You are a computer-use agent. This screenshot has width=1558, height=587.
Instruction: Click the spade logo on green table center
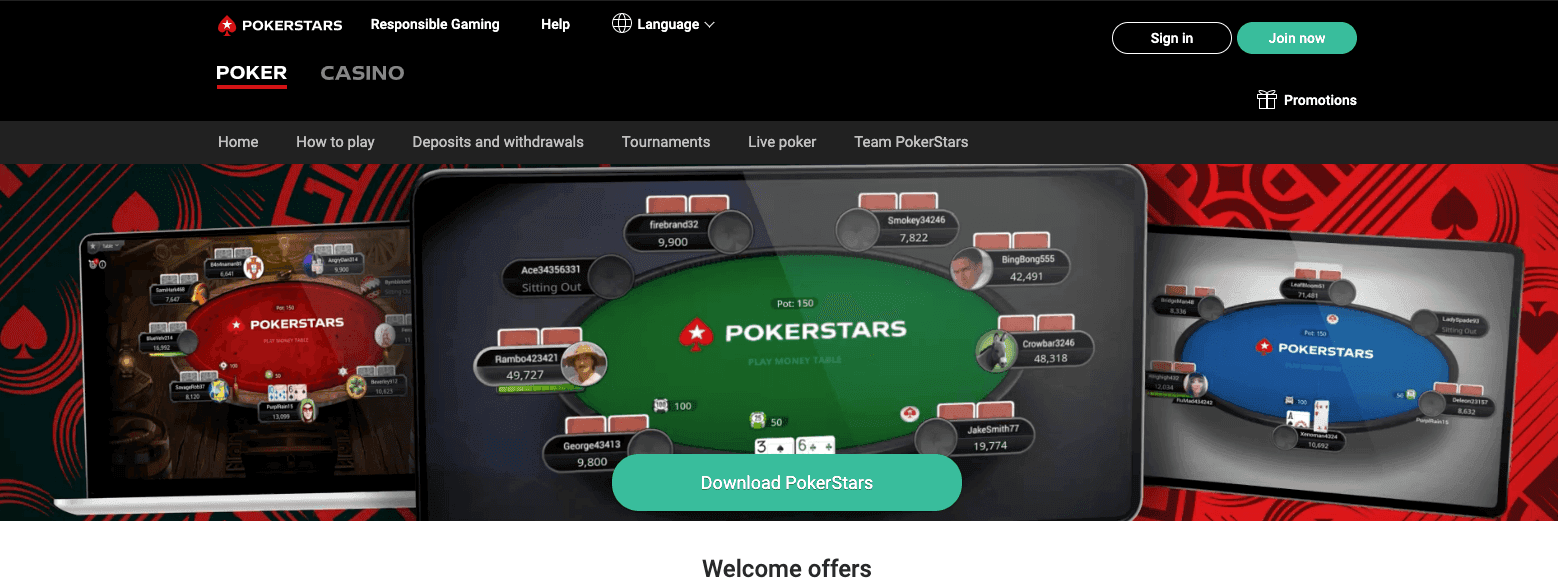695,334
